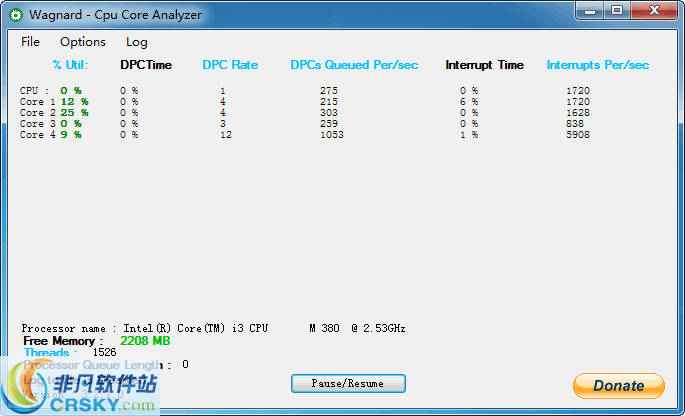Viewport: 685px width, 416px height.
Task: Click the 'M 380 @ 2.53GHz' text
Action: coord(357,328)
